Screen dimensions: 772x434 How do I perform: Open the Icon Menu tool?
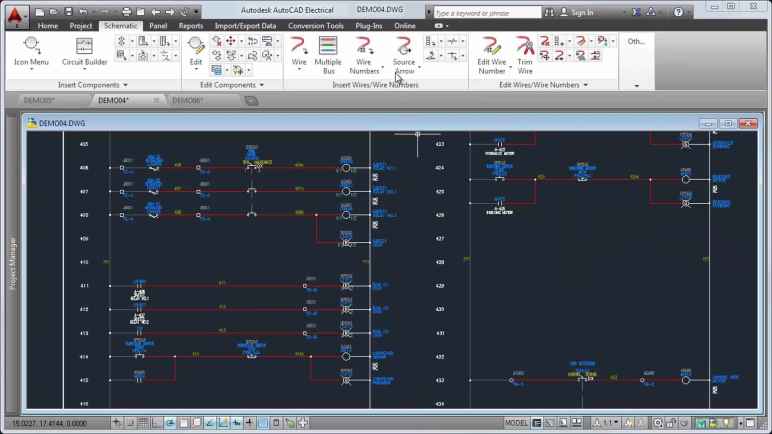31,50
